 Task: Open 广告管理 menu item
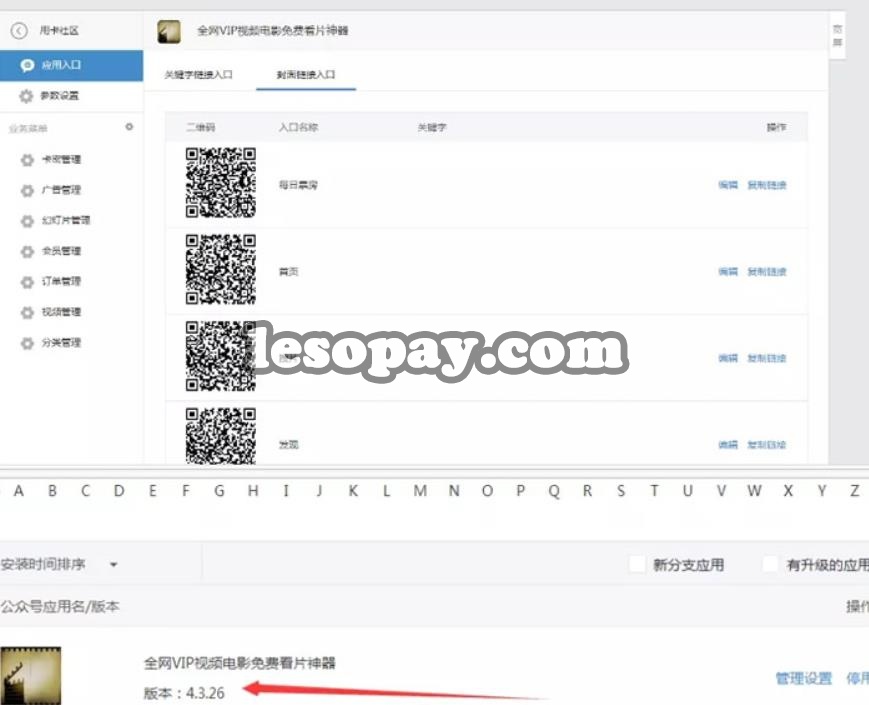61,190
